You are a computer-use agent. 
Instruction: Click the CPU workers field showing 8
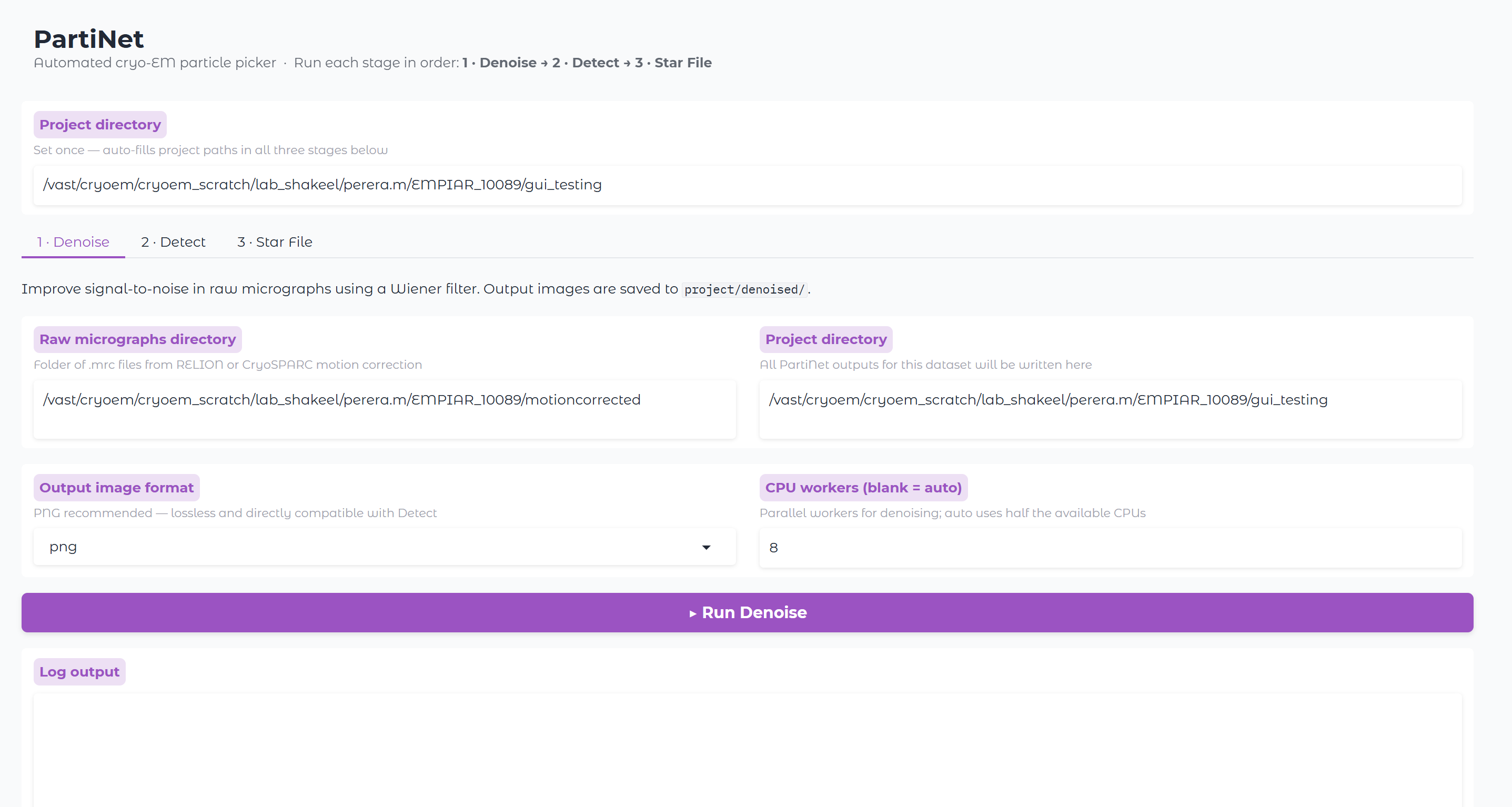(1111, 548)
